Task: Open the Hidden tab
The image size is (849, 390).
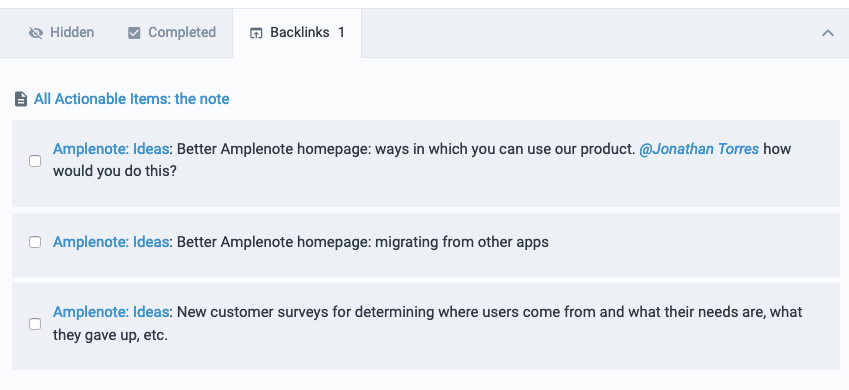Action: click(x=61, y=33)
